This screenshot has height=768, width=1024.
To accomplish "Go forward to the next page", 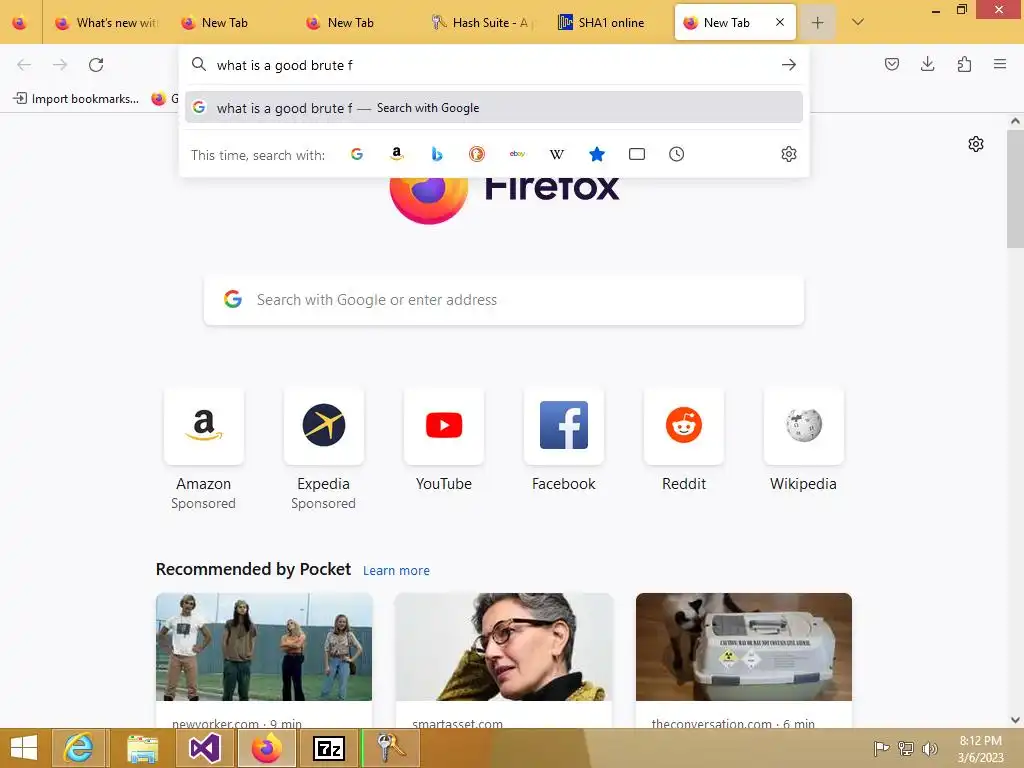I will (x=60, y=65).
